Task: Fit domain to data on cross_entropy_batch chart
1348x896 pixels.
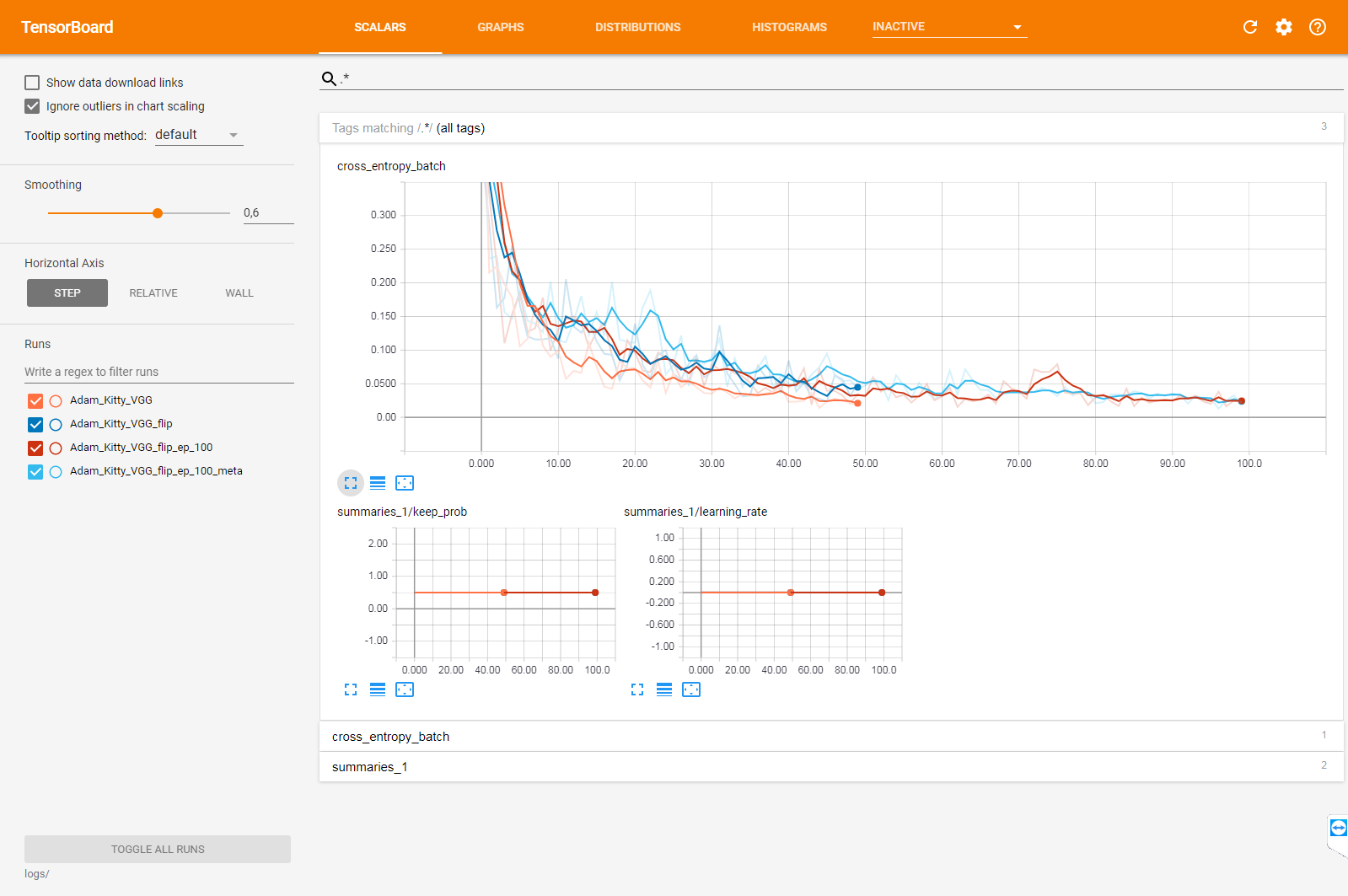Action: point(405,483)
